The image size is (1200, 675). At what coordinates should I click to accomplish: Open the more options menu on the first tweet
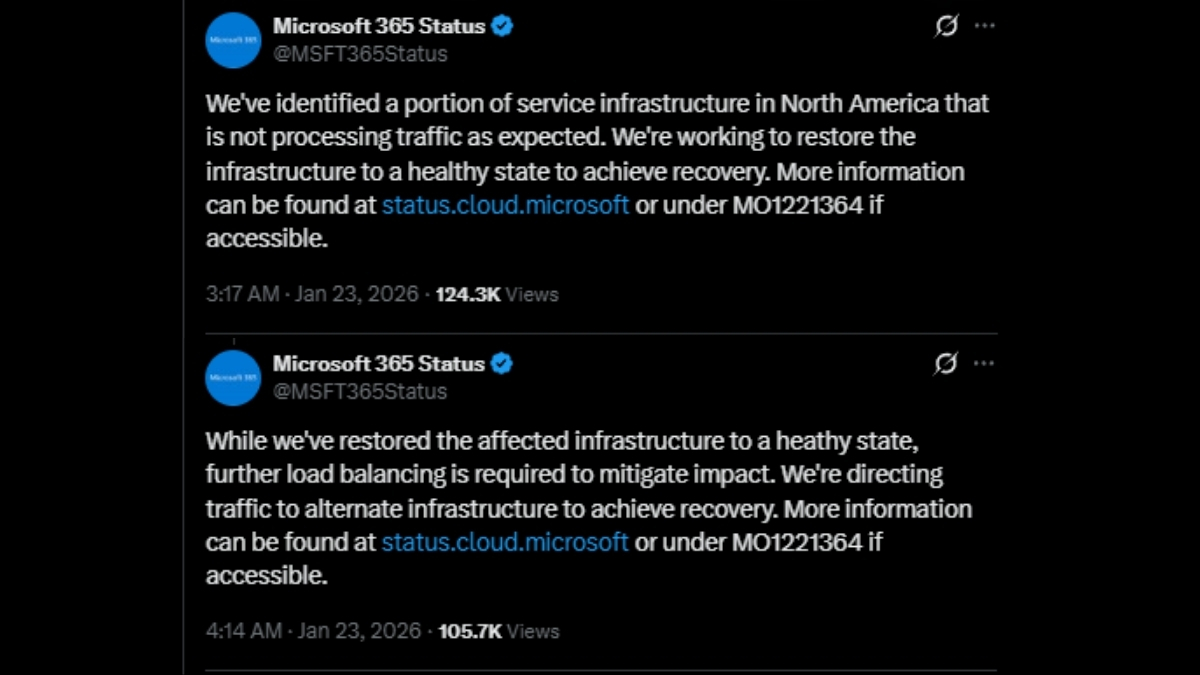pos(984,25)
